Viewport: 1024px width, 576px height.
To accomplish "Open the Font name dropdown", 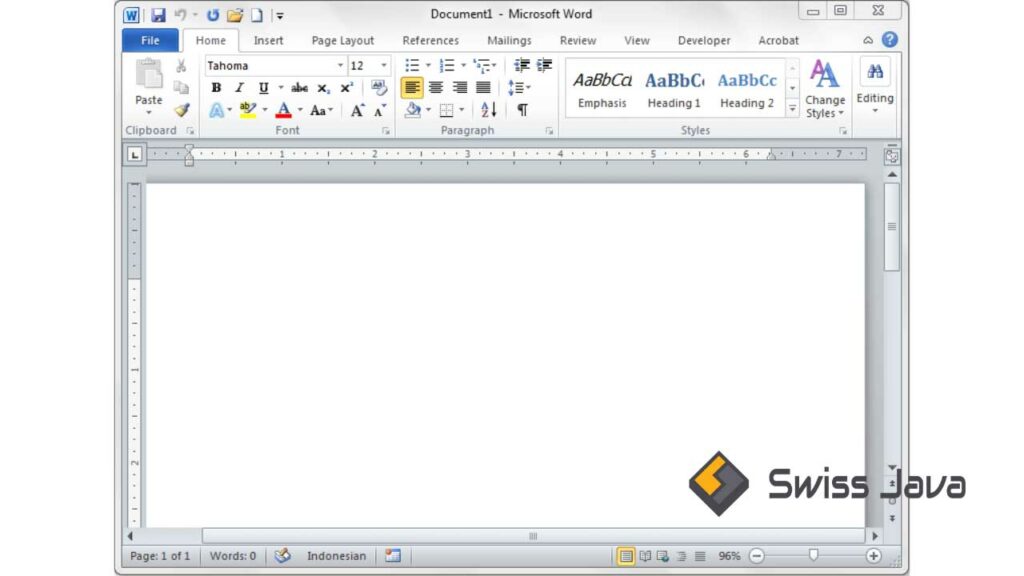I will pos(340,65).
